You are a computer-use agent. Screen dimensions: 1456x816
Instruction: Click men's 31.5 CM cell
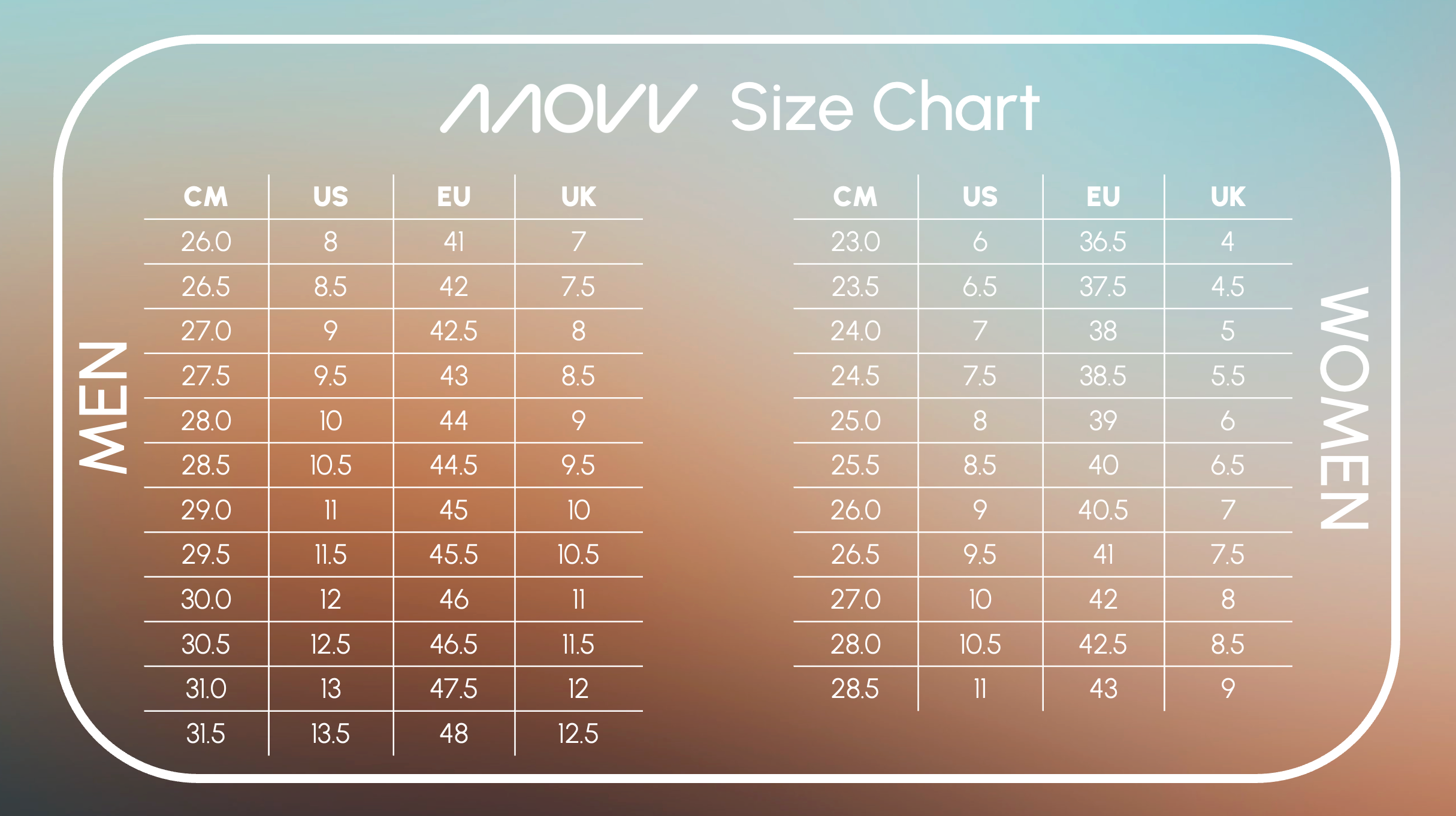206,734
